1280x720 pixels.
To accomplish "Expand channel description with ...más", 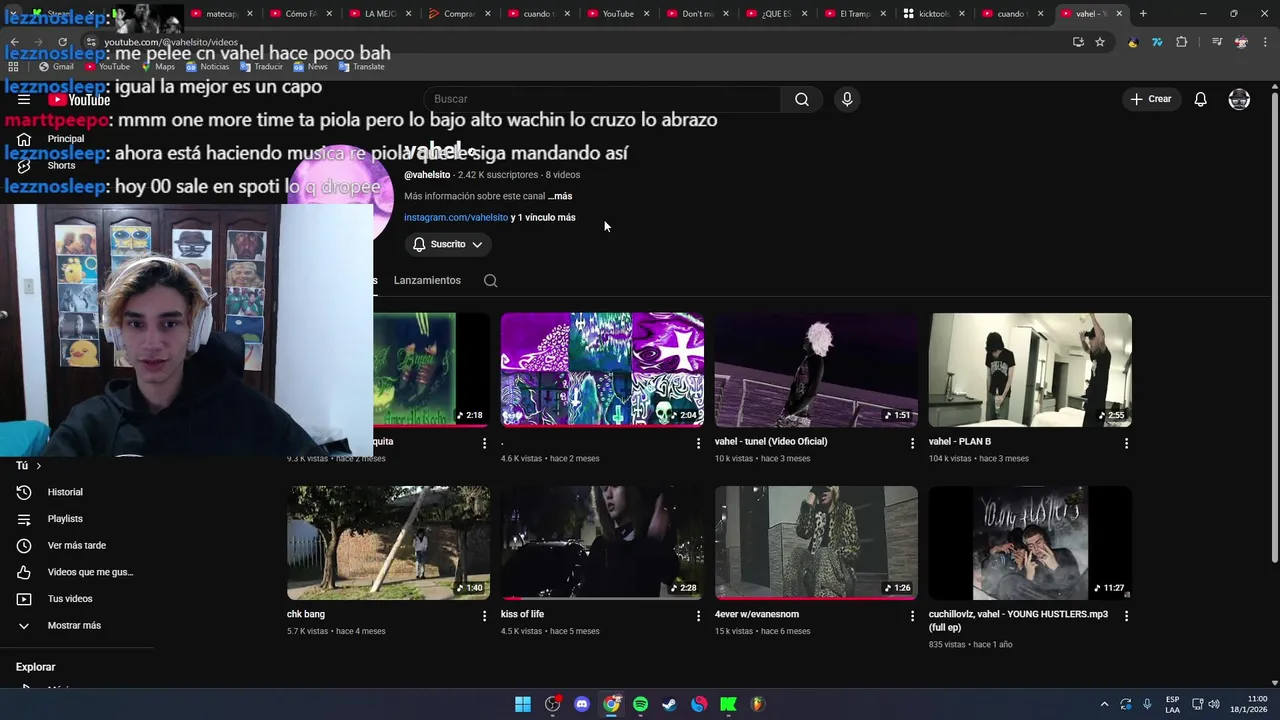I will pyautogui.click(x=560, y=196).
